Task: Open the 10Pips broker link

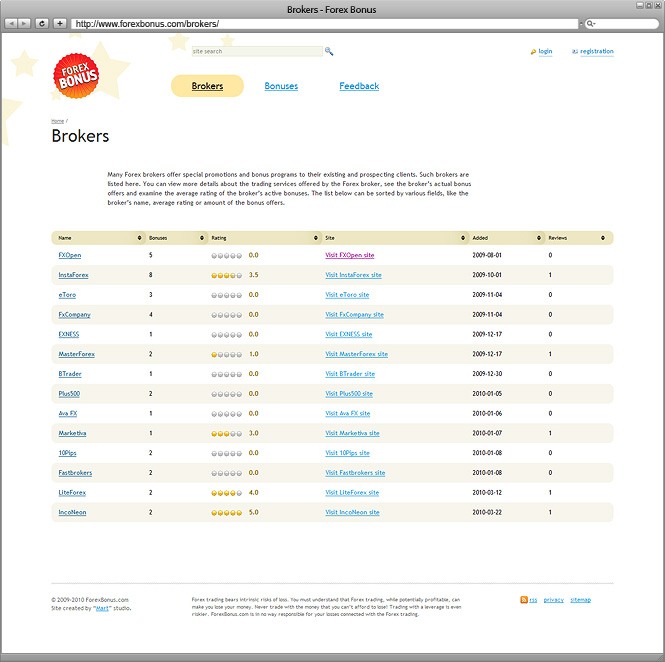Action: coord(67,453)
